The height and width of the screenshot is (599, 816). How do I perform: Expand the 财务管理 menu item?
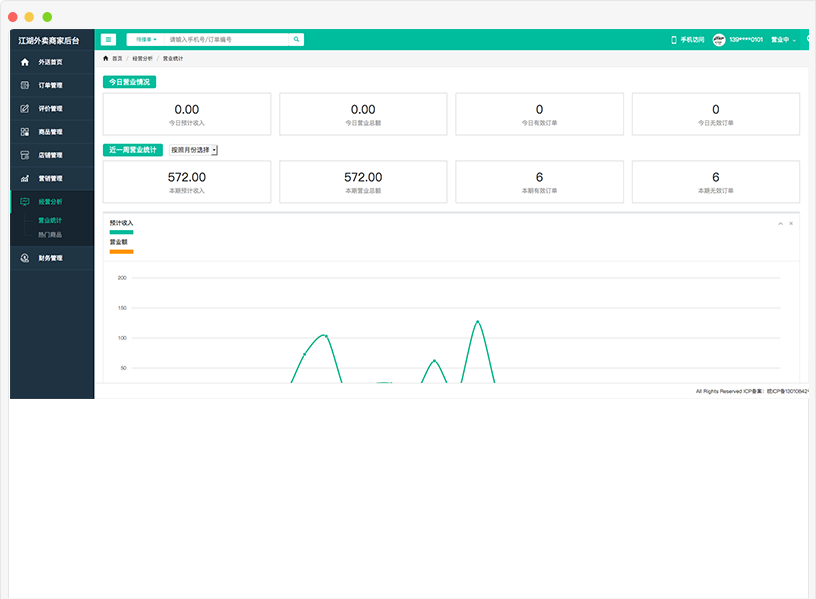(52, 258)
